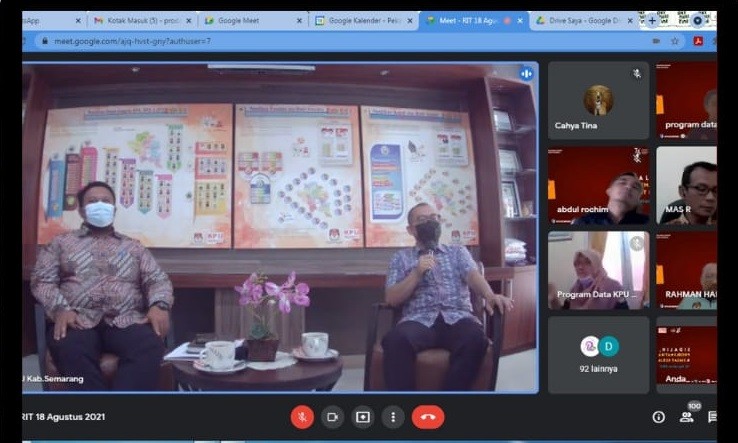
Task: Select the abdul rochim video tile
Action: click(x=598, y=185)
